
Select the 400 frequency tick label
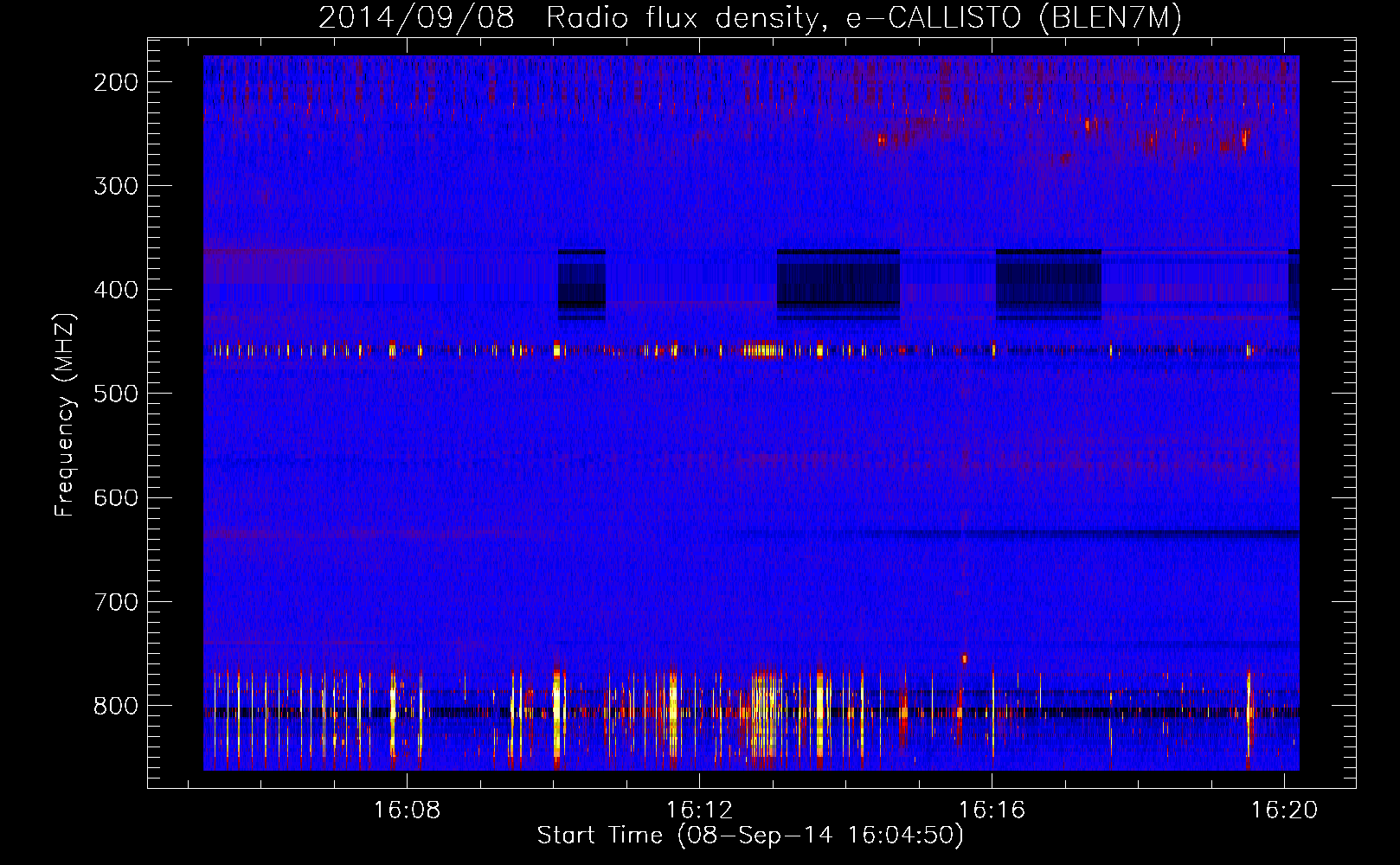(x=116, y=290)
